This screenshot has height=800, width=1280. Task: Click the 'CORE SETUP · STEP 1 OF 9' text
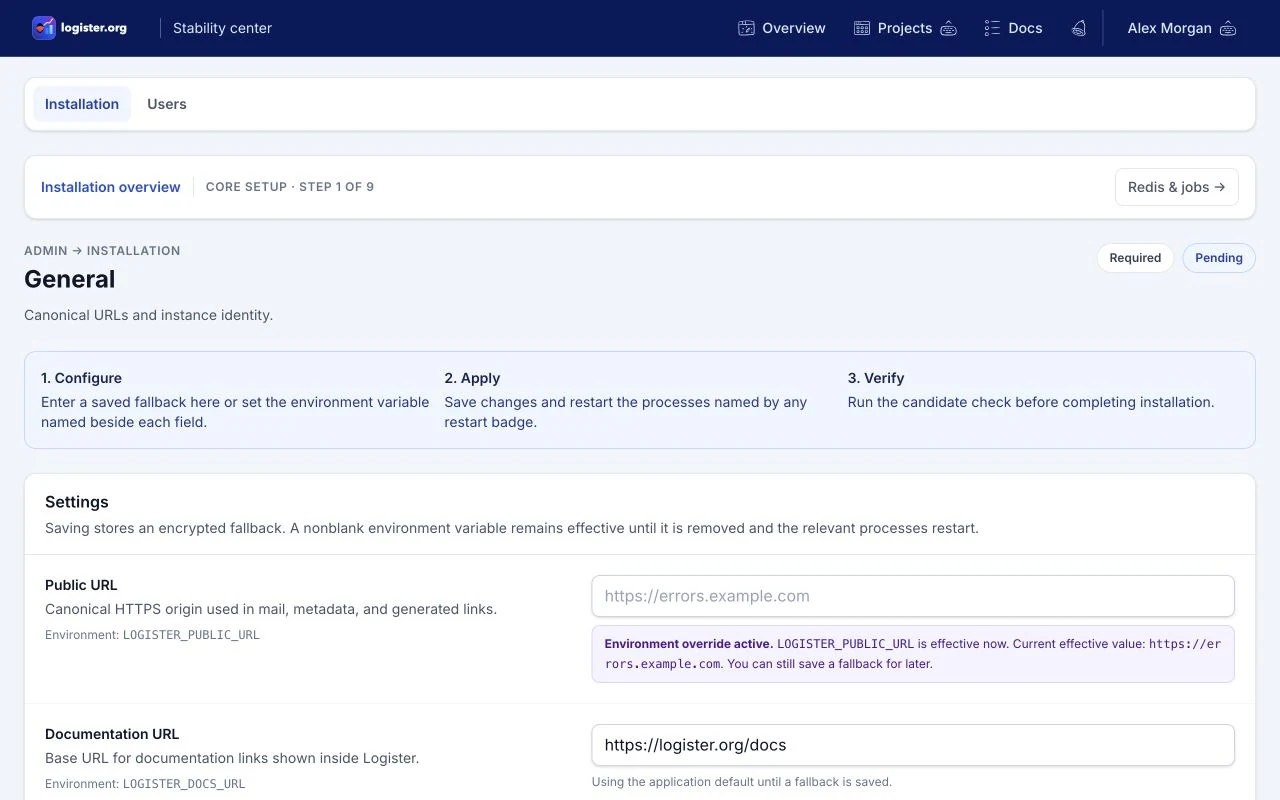(x=290, y=187)
